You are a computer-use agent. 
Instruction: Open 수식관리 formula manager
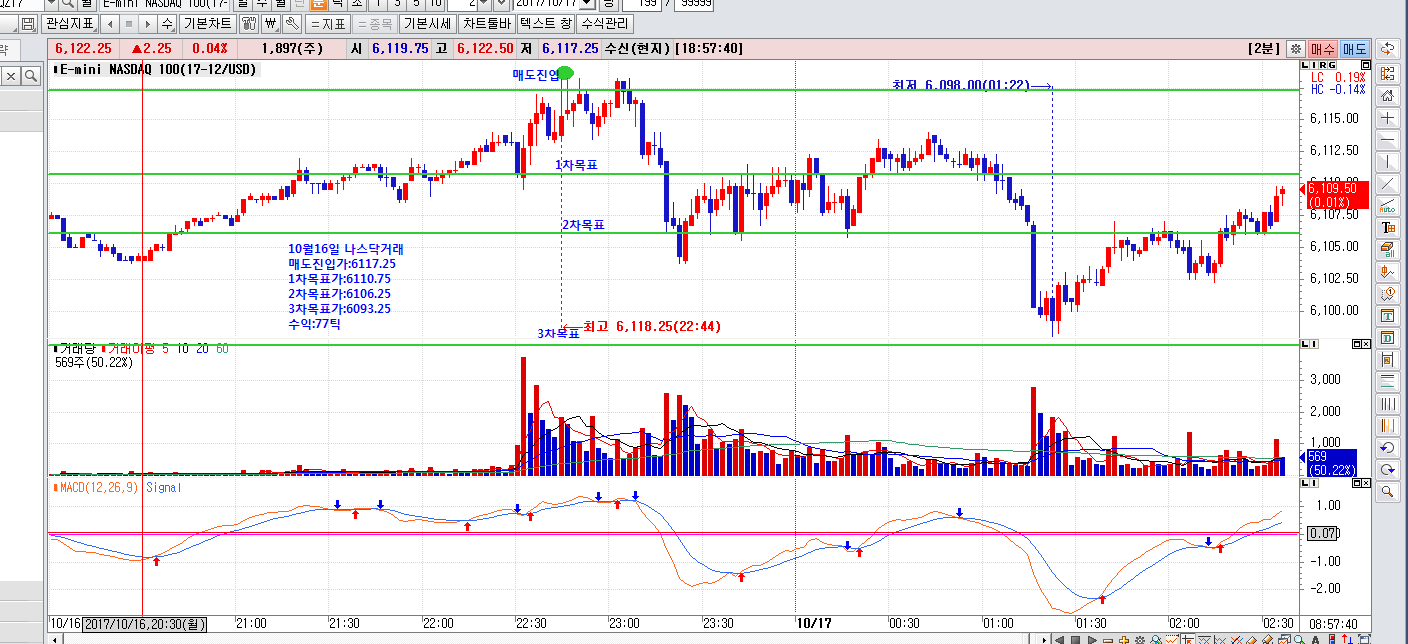coord(605,23)
